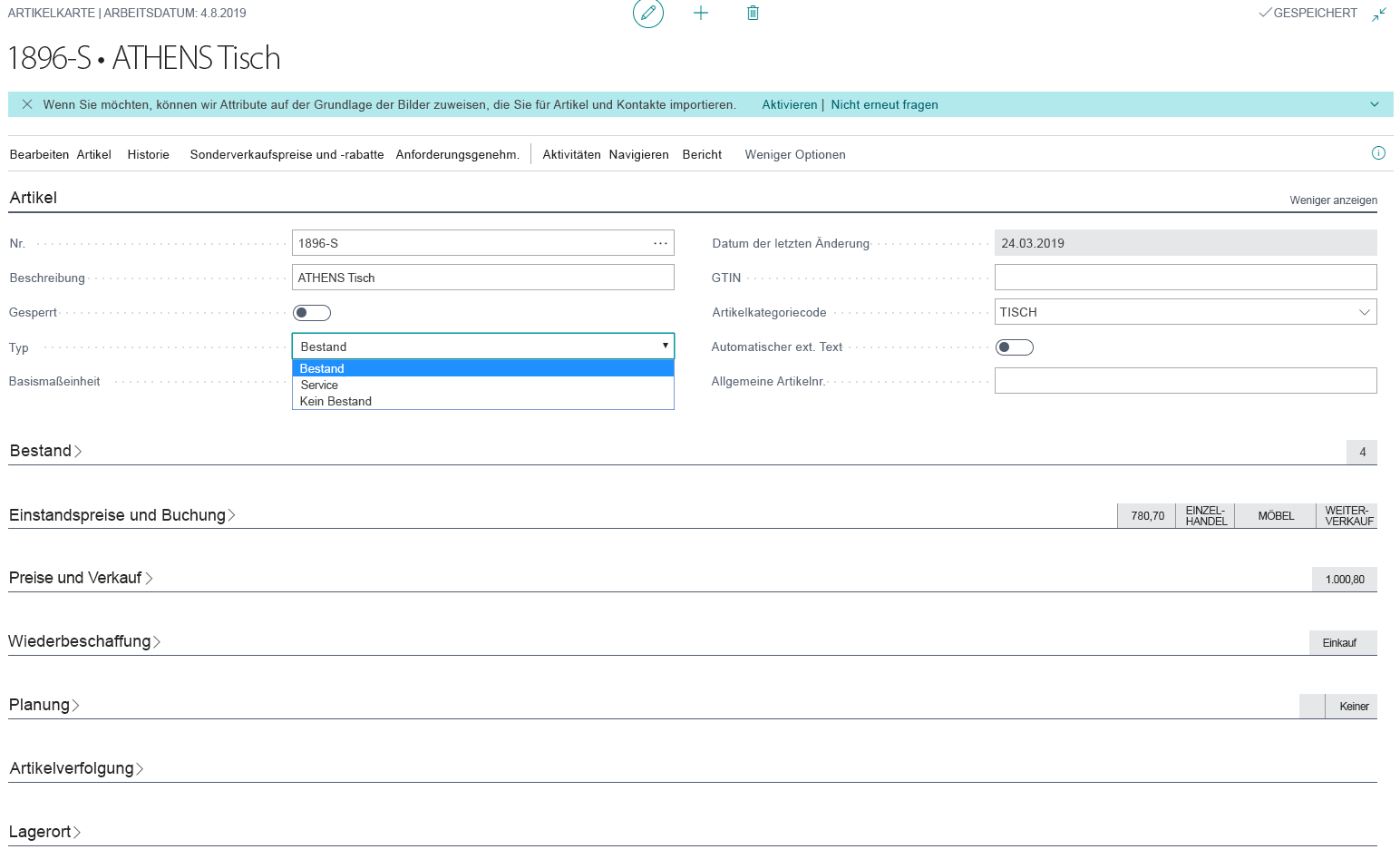1400x859 pixels.
Task: Click the page title 1896-S ATHENS Tisch
Action: tap(144, 58)
